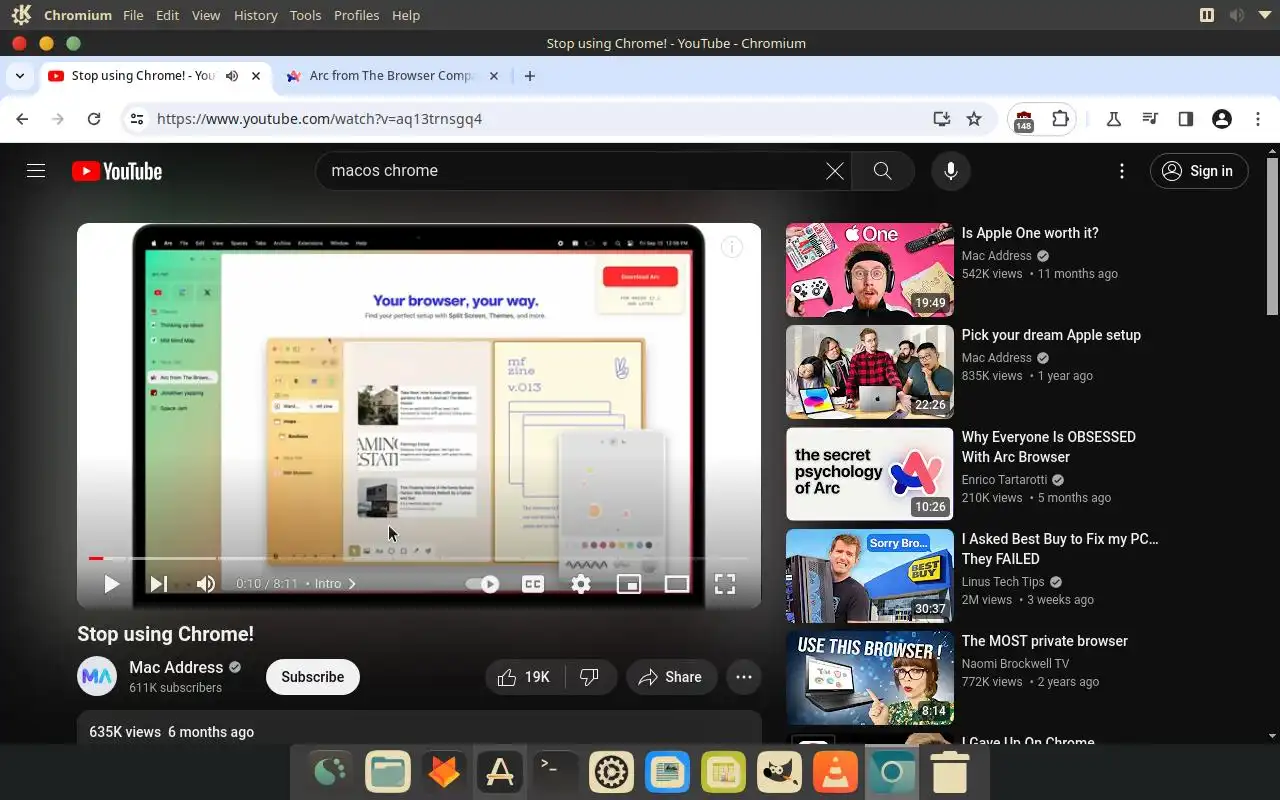Start voice search with the microphone
Screen dimensions: 1280x800
[x=951, y=171]
